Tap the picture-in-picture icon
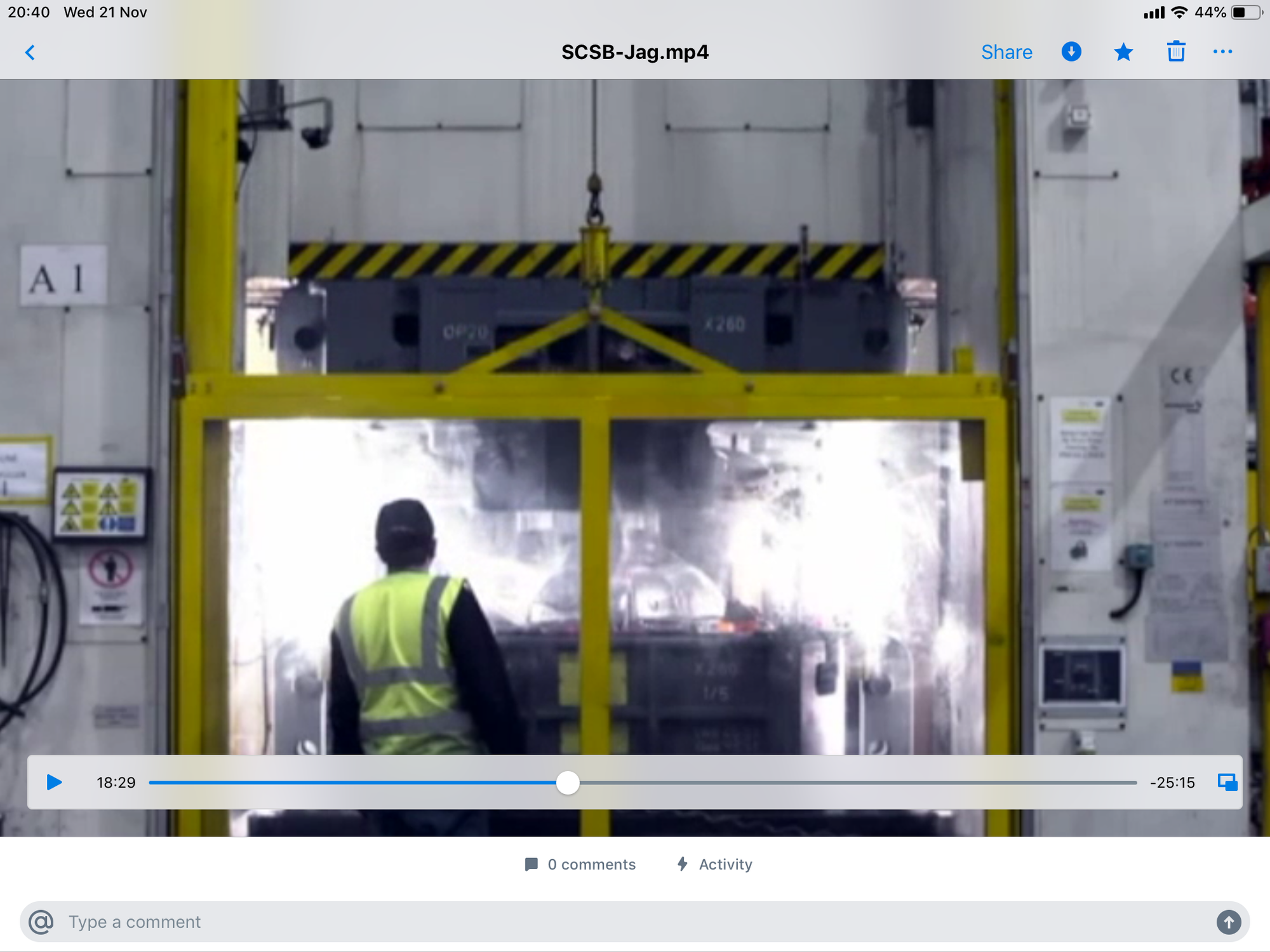The image size is (1270, 952). tap(1227, 782)
